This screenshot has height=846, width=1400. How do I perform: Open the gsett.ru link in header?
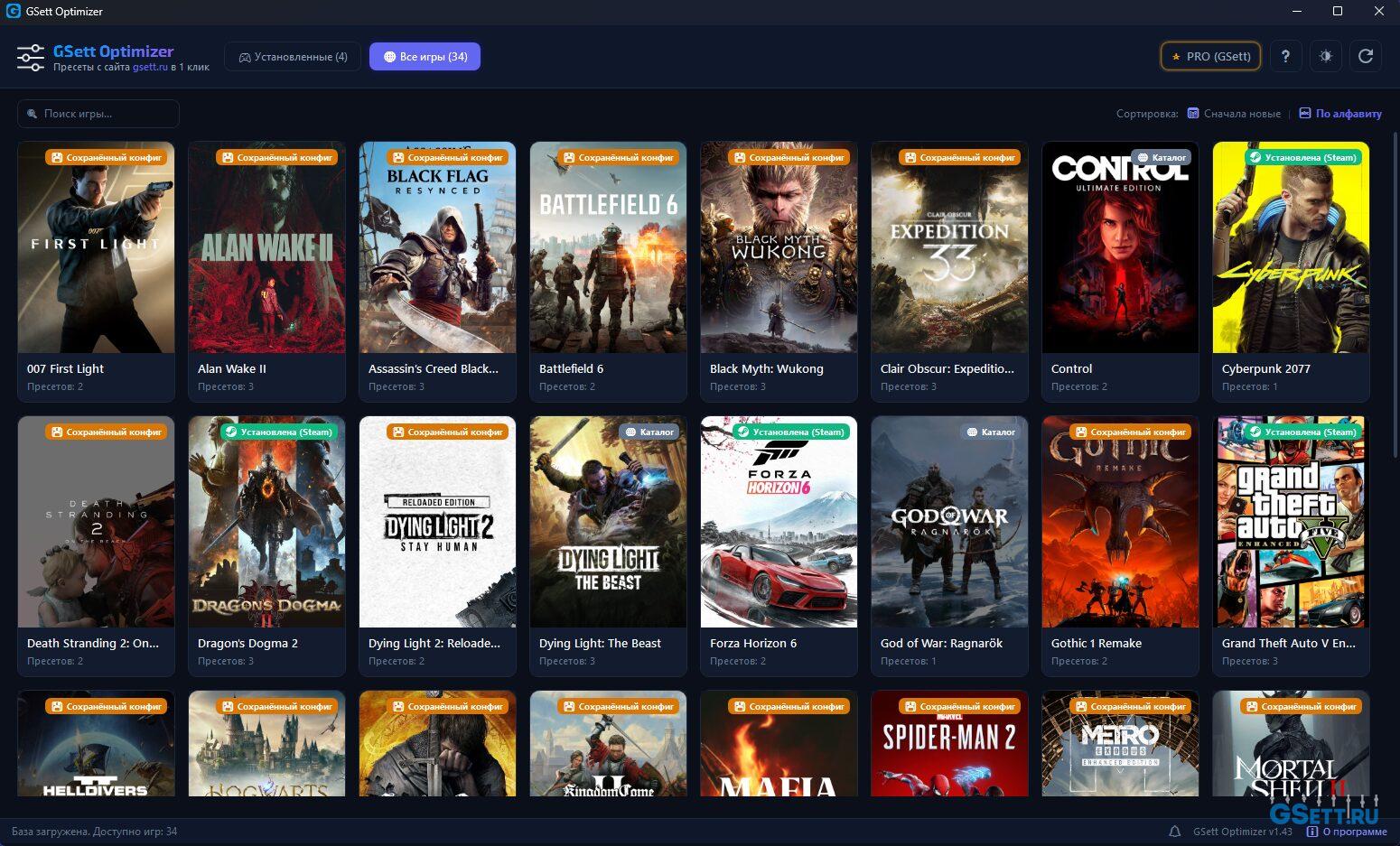pos(150,67)
